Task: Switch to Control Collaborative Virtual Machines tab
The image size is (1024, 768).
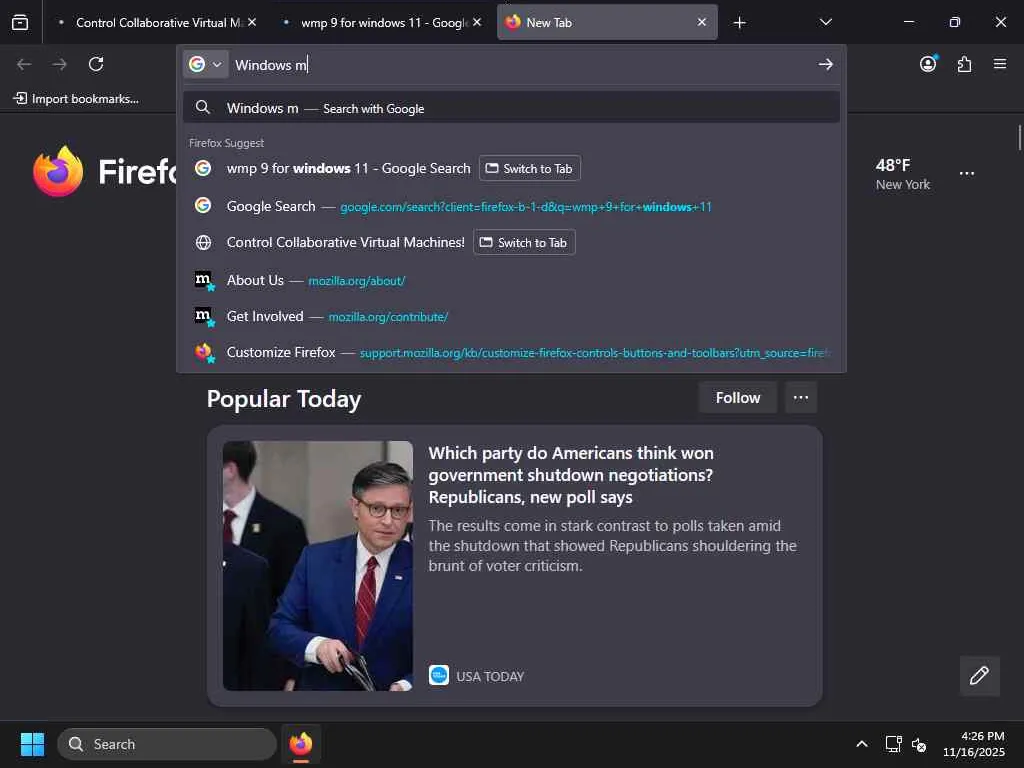Action: (155, 22)
